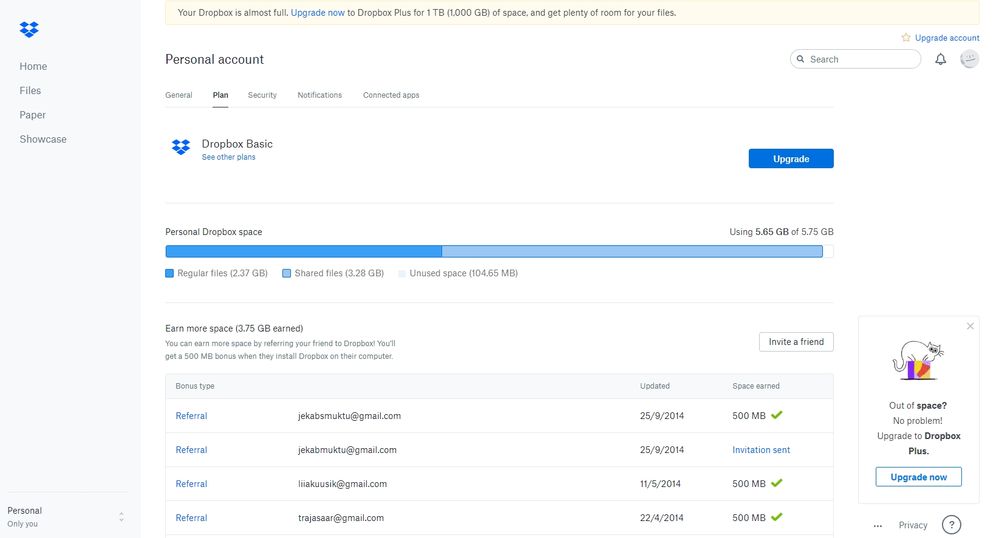Focus the Search input field
The width and height of the screenshot is (999, 538).
tap(861, 59)
